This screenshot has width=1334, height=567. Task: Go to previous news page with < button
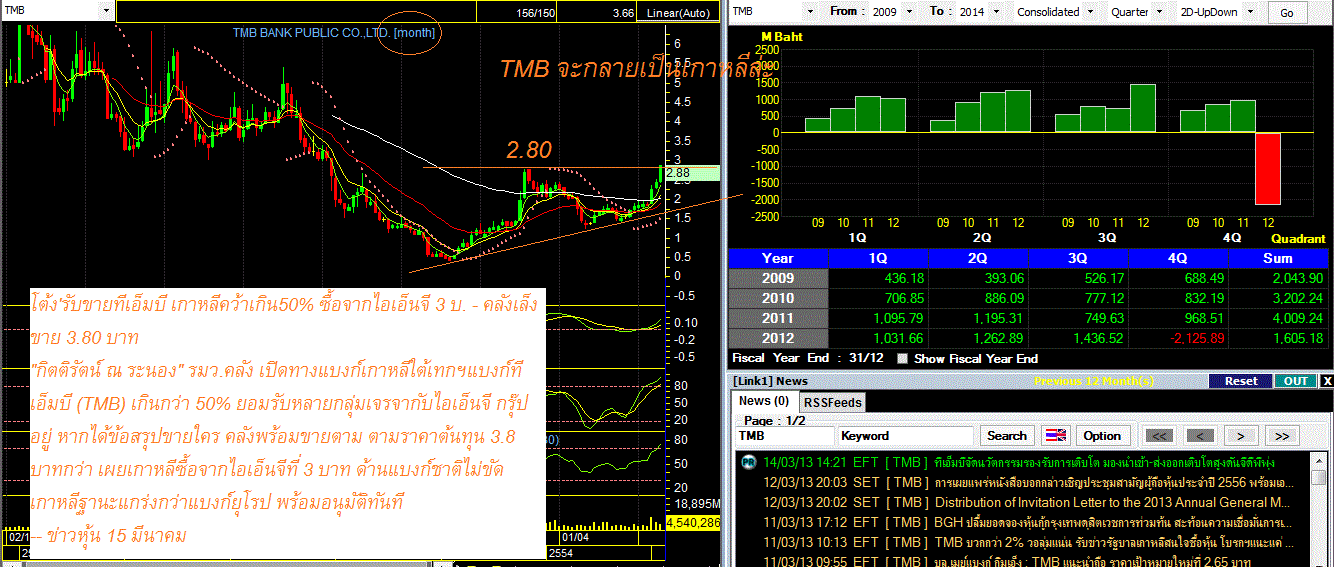pyautogui.click(x=1200, y=436)
